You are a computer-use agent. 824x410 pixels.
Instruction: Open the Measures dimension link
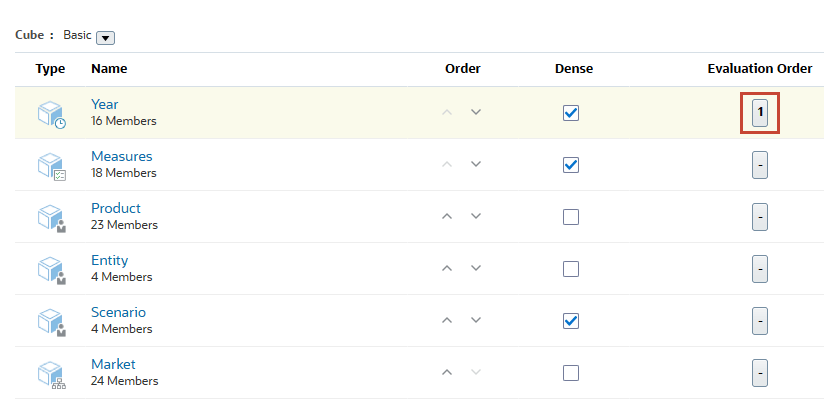[x=121, y=156]
